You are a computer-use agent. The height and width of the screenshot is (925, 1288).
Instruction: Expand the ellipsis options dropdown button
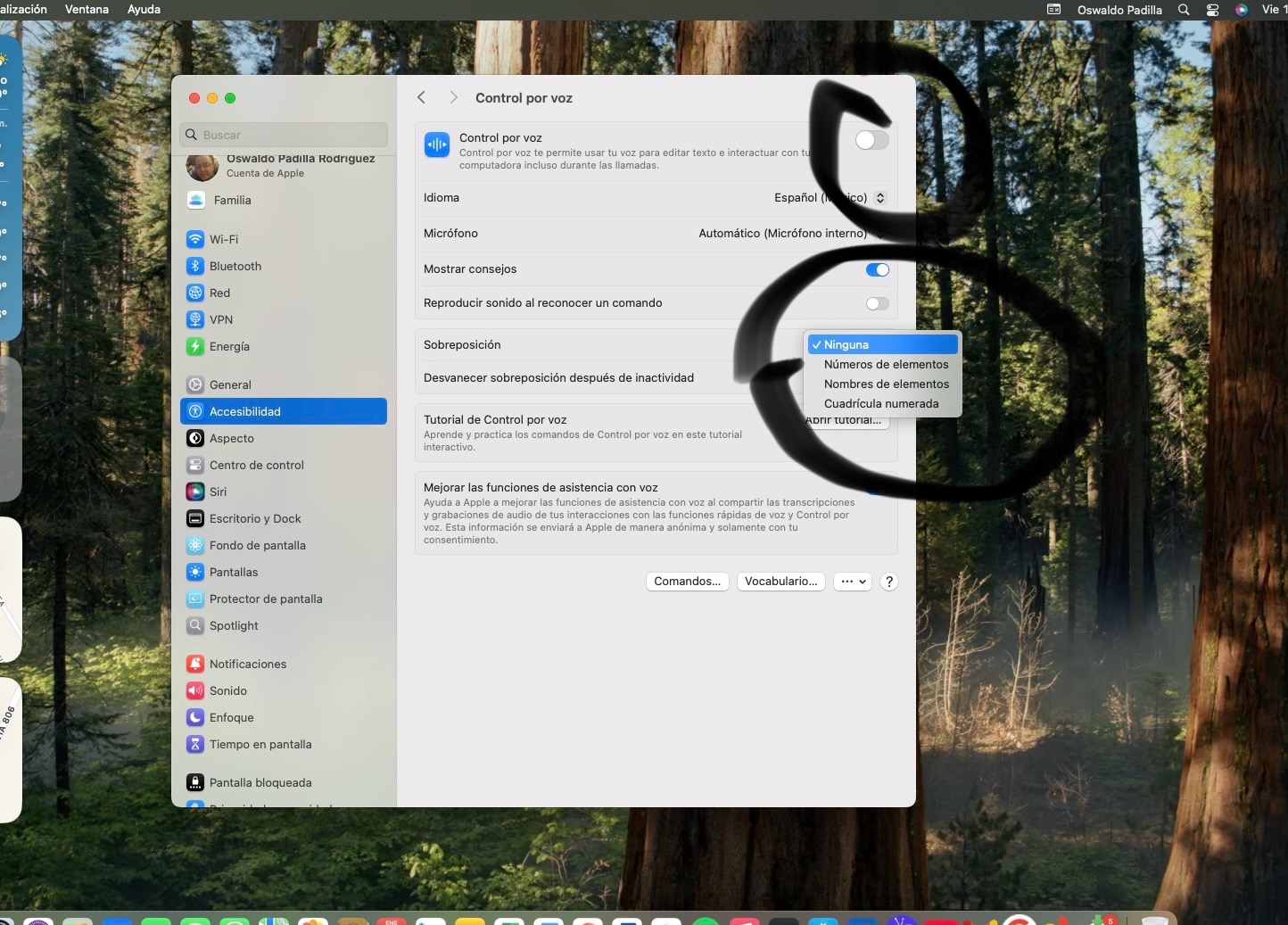point(853,582)
